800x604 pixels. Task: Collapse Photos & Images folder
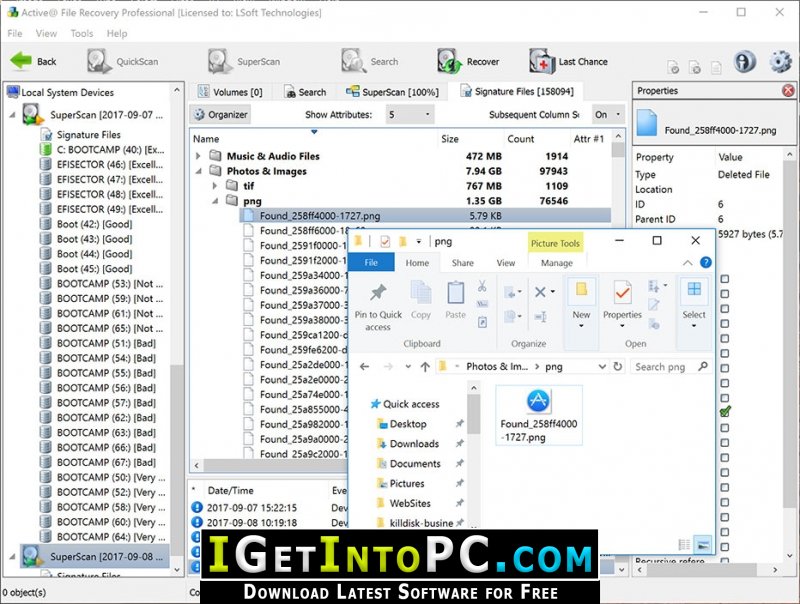[x=198, y=171]
